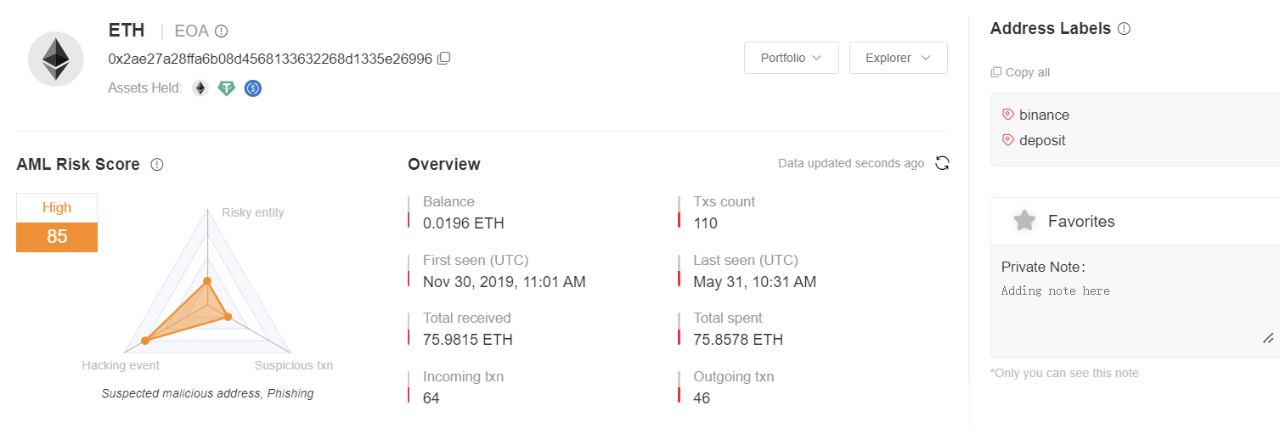The height and width of the screenshot is (434, 1280).
Task: Click the High 85 risk score badge
Action: [x=57, y=222]
